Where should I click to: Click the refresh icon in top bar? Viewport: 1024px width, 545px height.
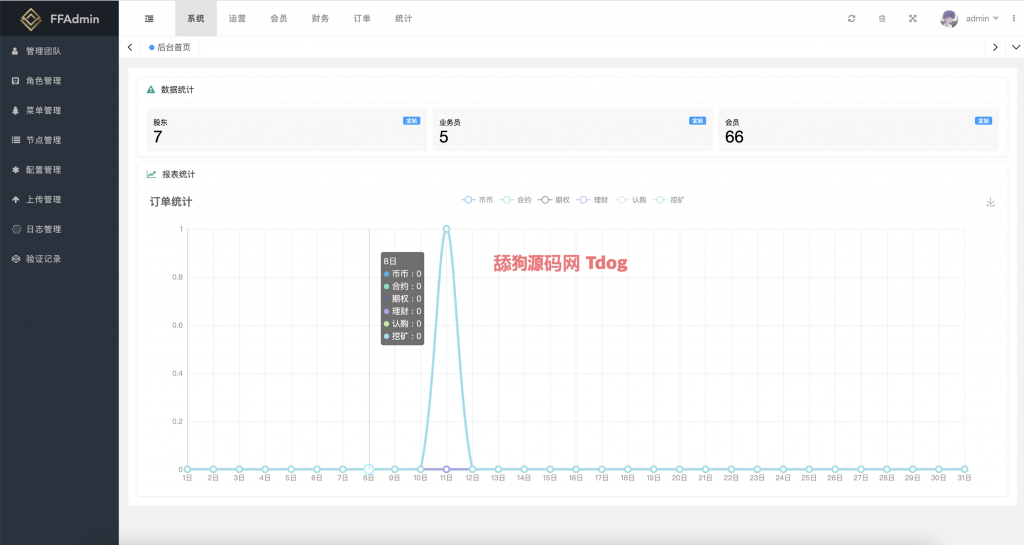[851, 18]
